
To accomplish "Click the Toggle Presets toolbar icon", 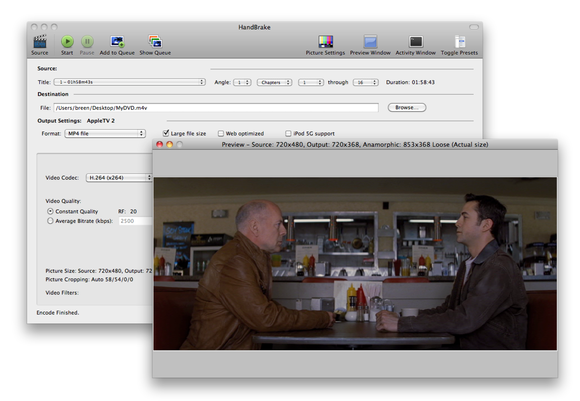I will (x=459, y=41).
